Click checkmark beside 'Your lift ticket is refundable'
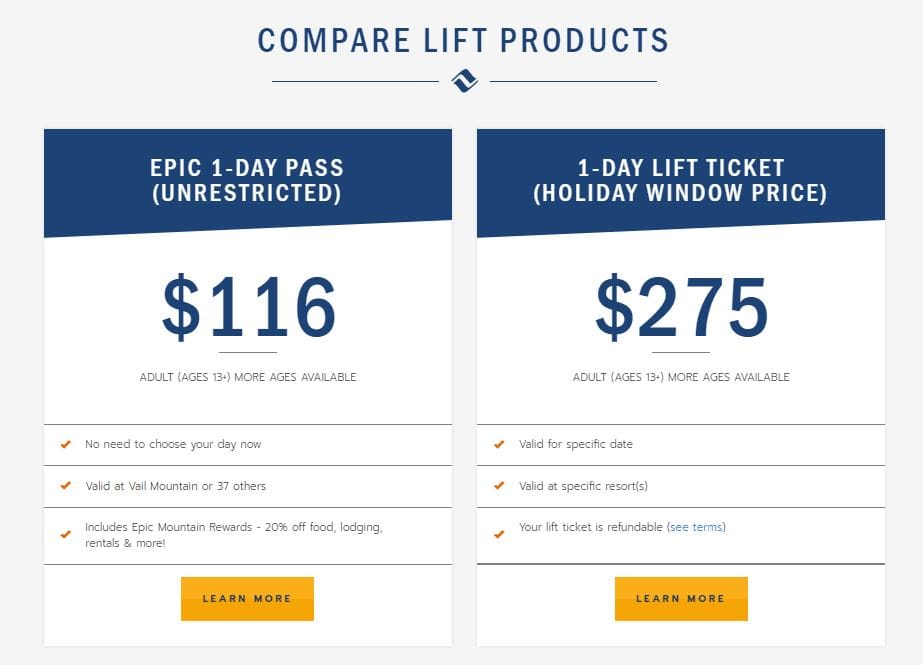Viewport: 923px width, 665px height. pyautogui.click(x=499, y=534)
